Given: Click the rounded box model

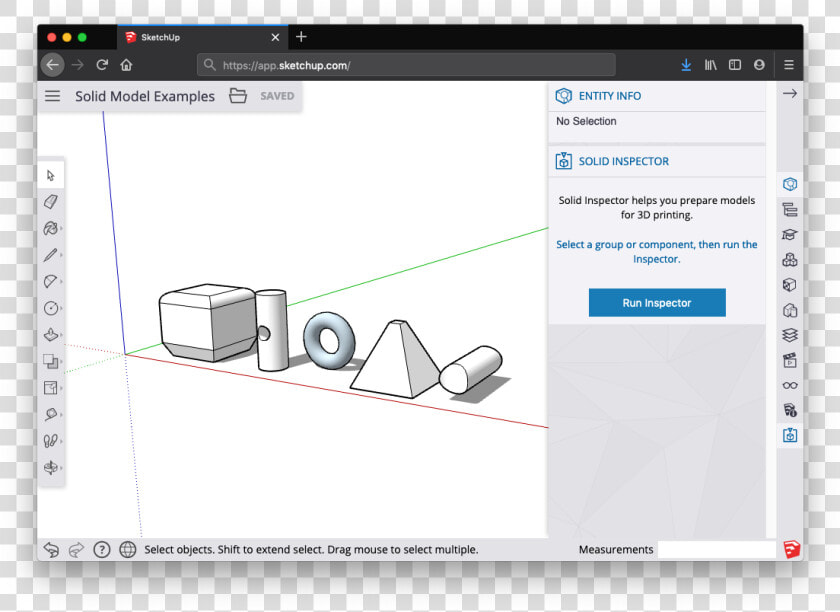Looking at the screenshot, I should click(206, 323).
